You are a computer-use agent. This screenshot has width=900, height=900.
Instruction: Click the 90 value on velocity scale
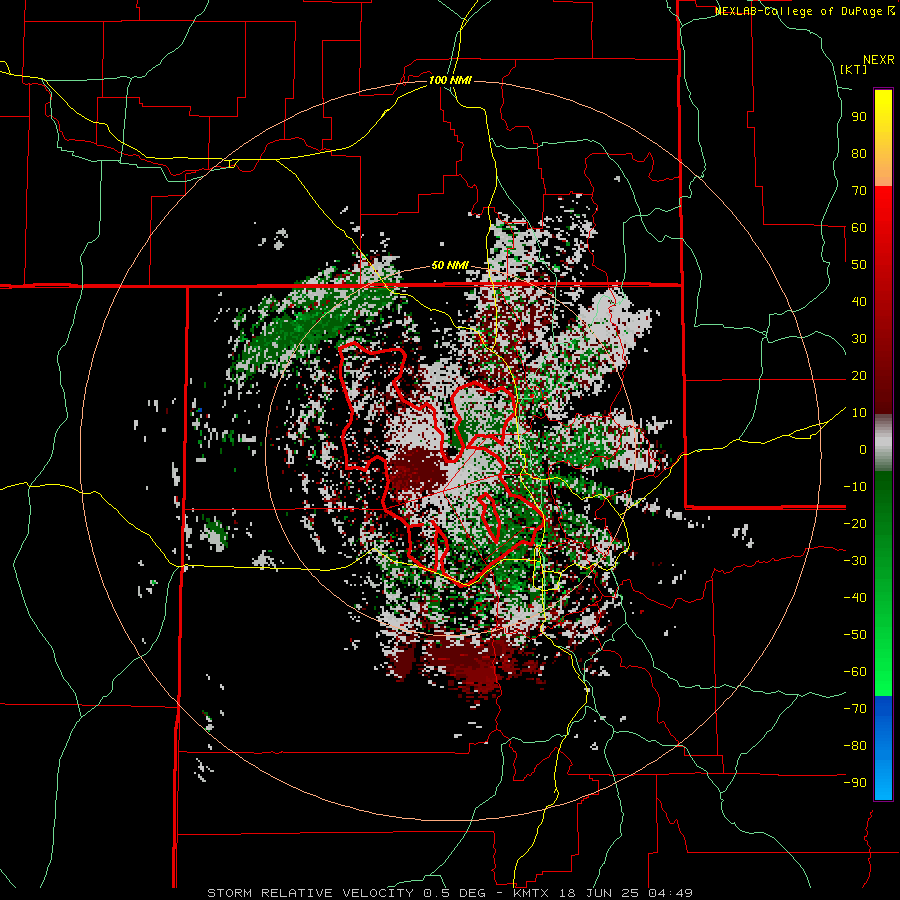(x=859, y=117)
